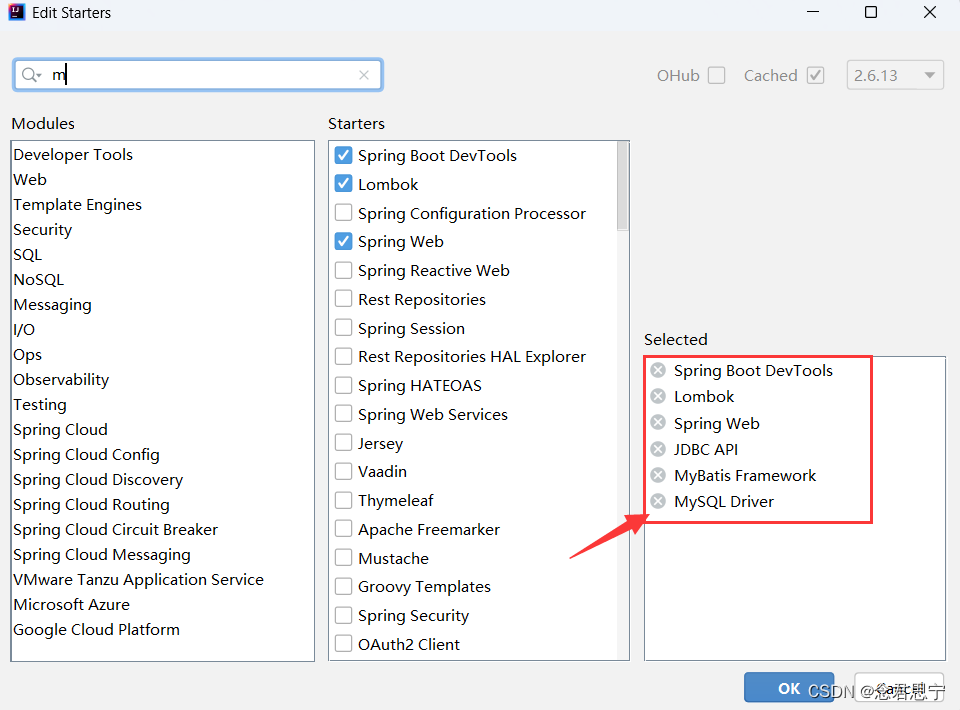The height and width of the screenshot is (710, 960).
Task: Open search options magnifier icon
Action: pyautogui.click(x=30, y=75)
